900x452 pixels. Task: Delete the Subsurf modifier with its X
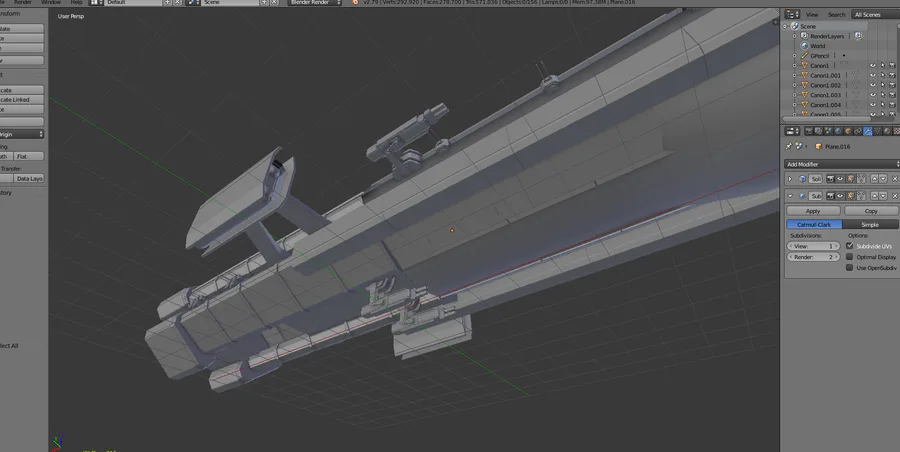(x=895, y=196)
